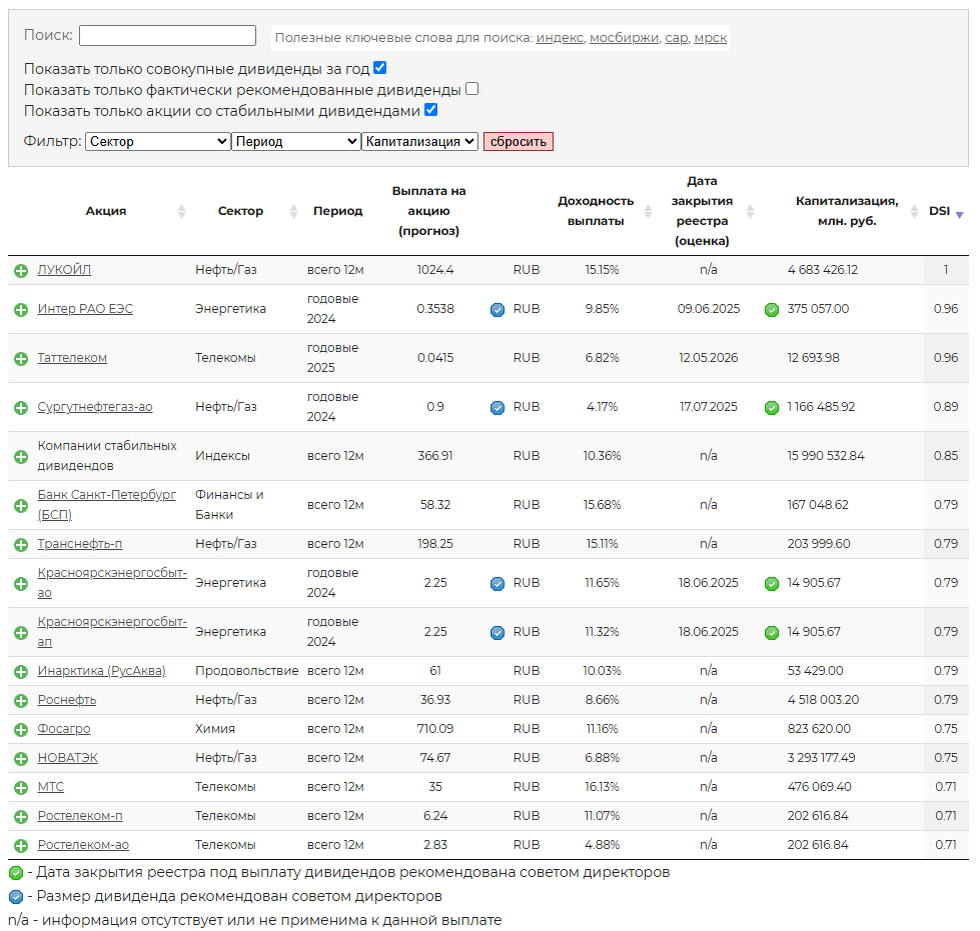Expand the Фосагро row plus icon
This screenshot has width=980, height=931.
point(21,730)
